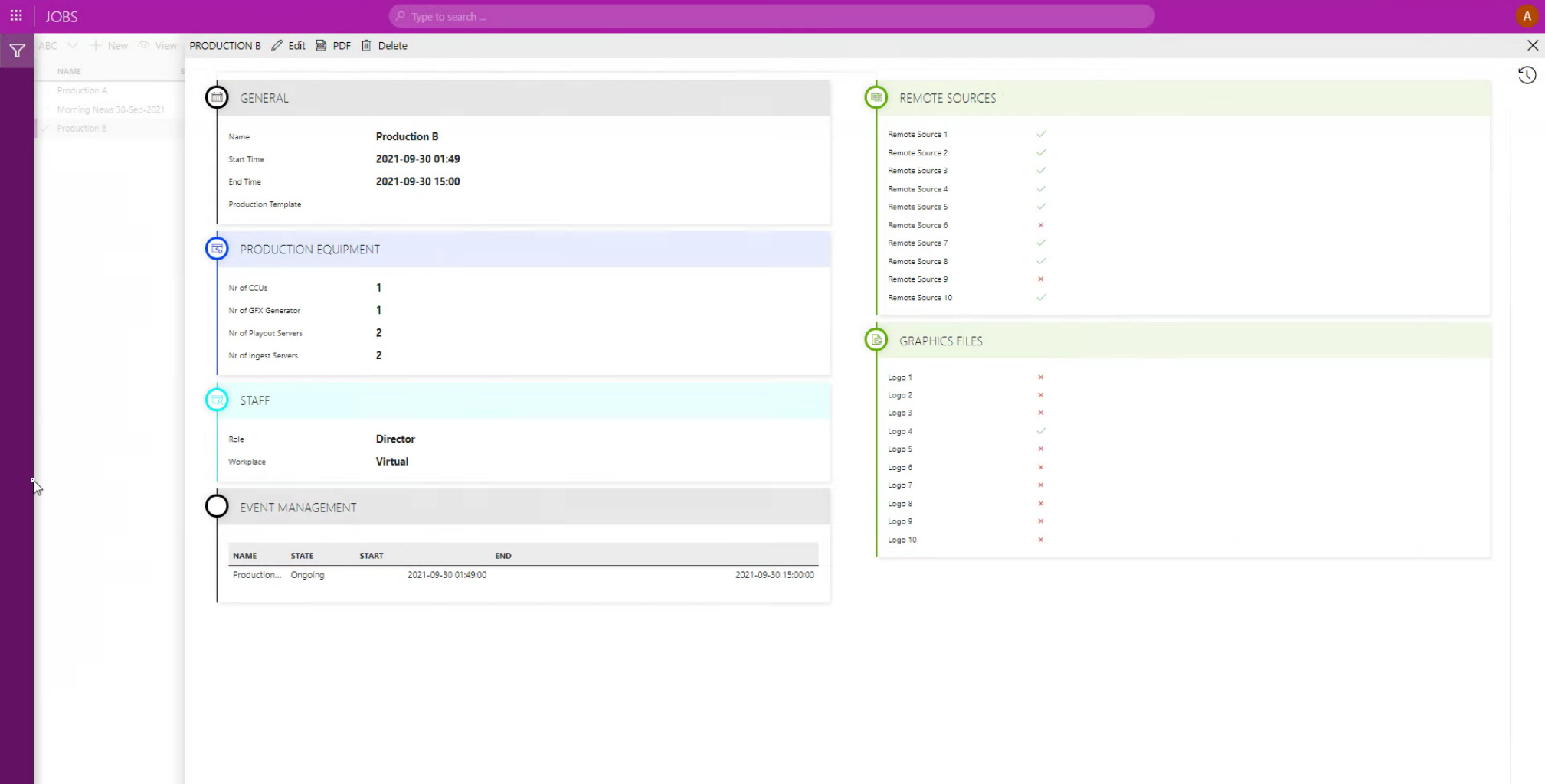Viewport: 1545px width, 784px height.
Task: Toggle the Remote Source 9 red cross
Action: point(1041,279)
